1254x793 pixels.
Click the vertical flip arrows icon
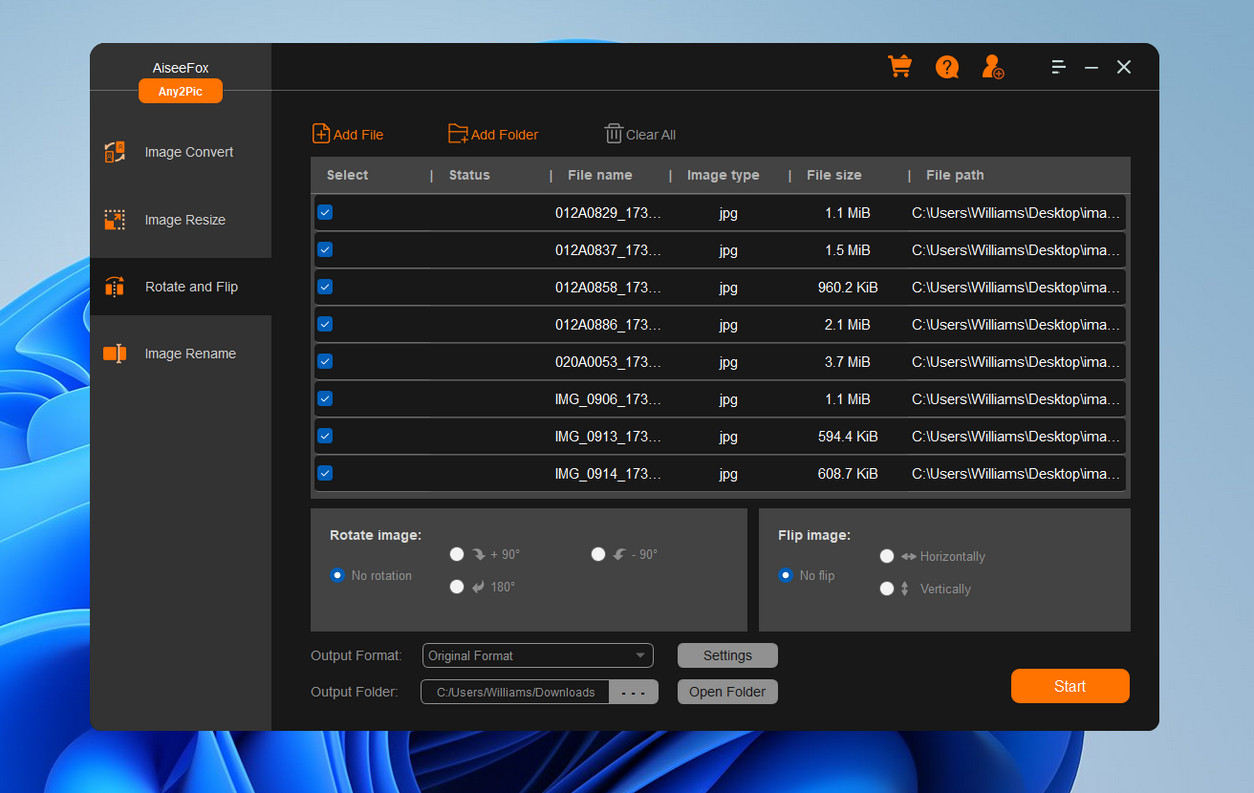(905, 589)
